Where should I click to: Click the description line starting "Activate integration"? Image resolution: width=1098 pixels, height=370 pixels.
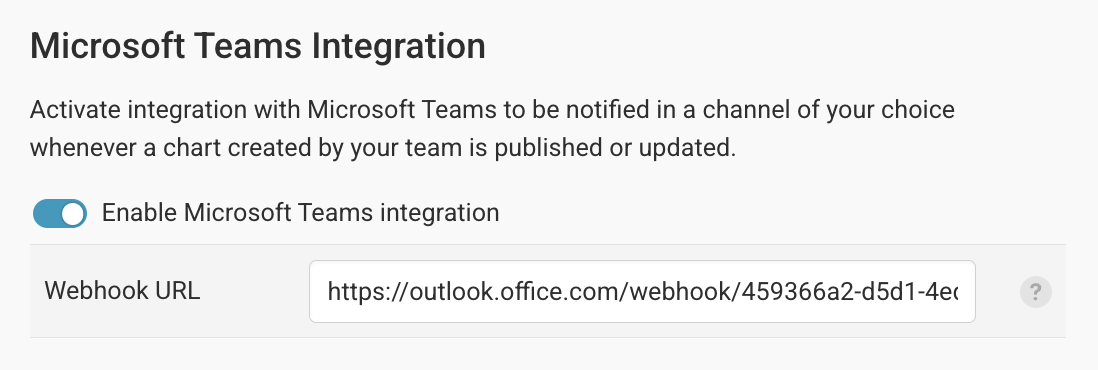click(x=492, y=111)
